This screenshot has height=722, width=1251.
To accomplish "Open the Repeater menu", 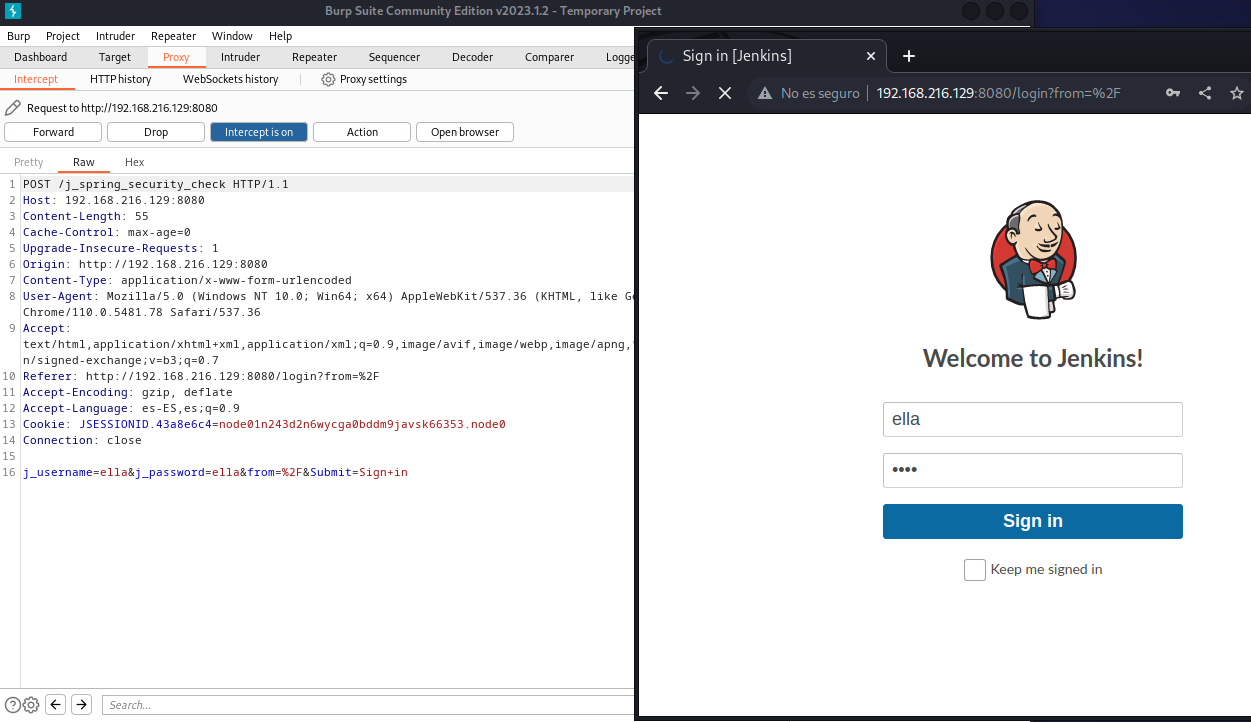I will (173, 36).
